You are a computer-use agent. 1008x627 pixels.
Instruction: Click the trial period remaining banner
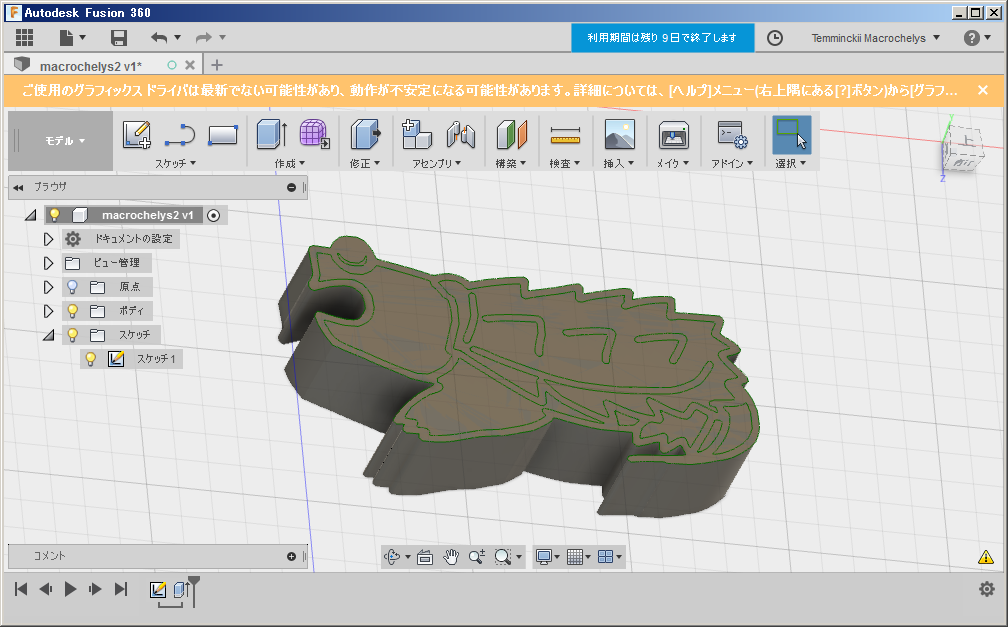click(662, 37)
